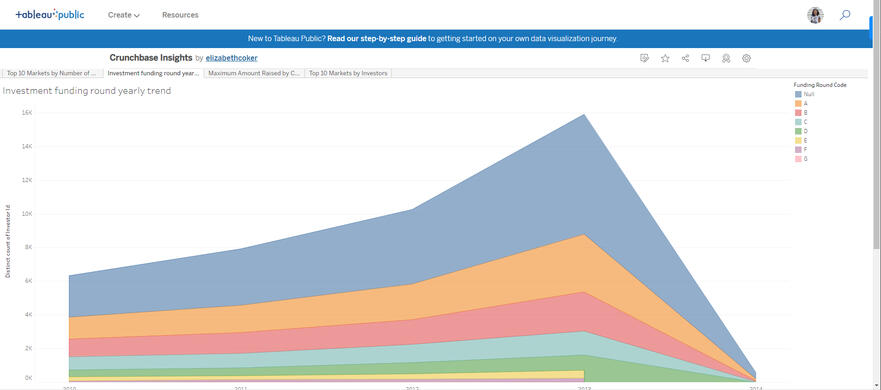
Task: Click the 16K y-axis label
Action: point(27,113)
